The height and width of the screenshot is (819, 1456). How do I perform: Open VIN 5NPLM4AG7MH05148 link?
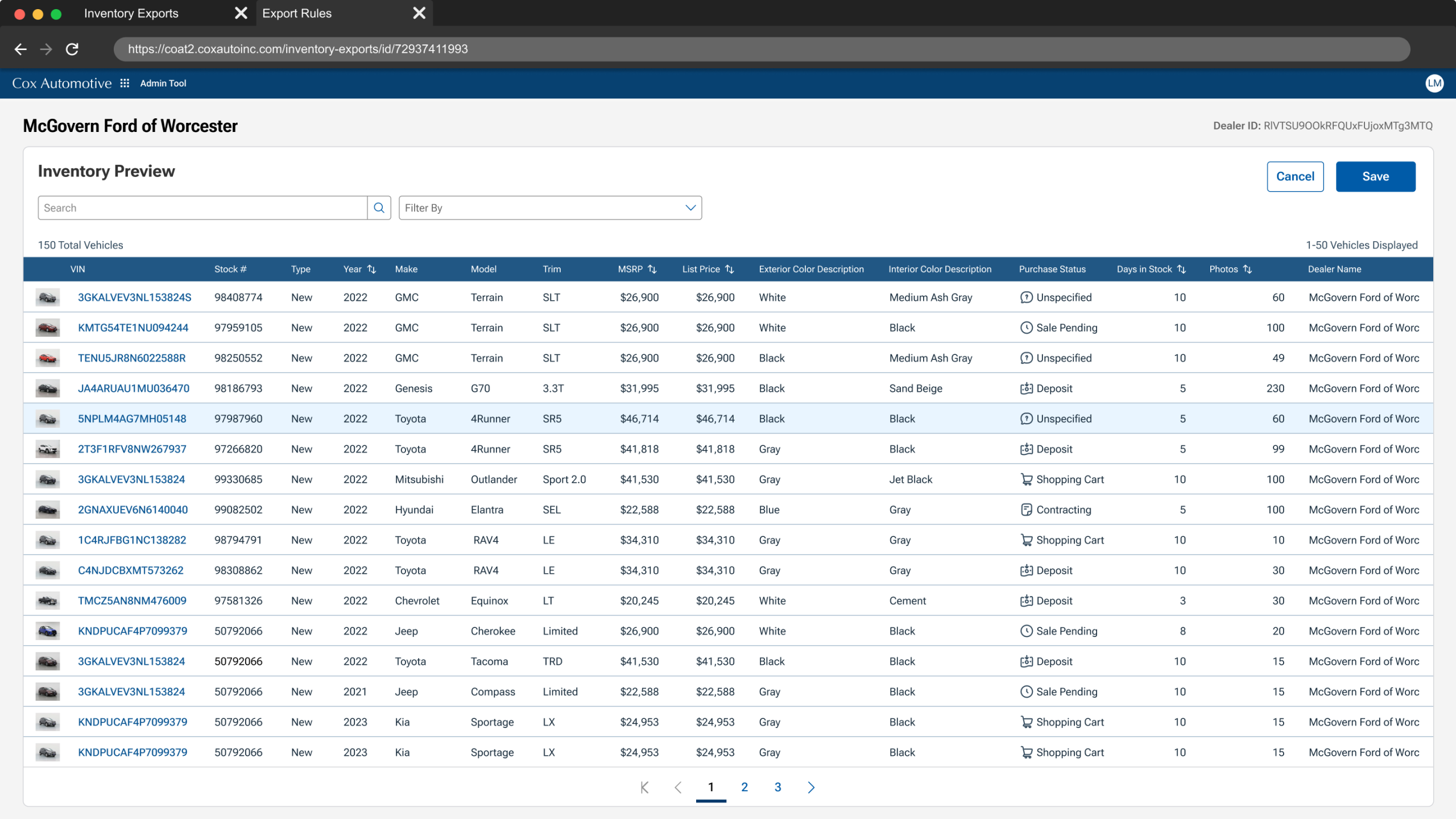132,419
